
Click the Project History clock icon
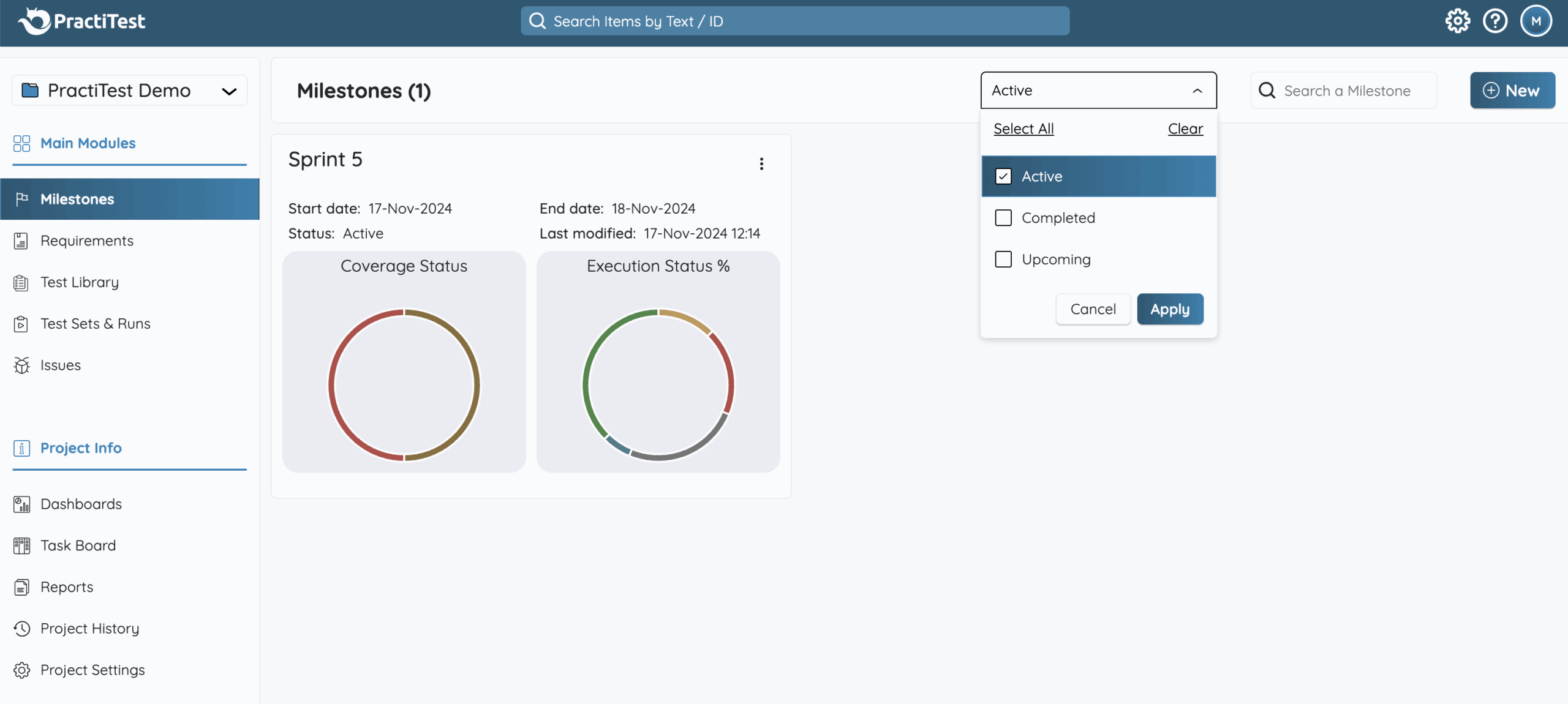pos(21,629)
